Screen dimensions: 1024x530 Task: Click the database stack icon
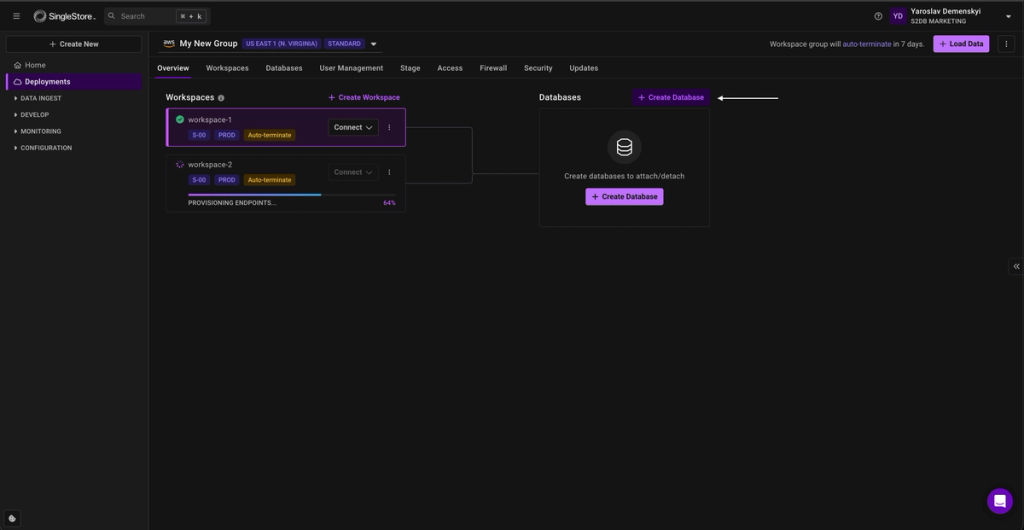[624, 148]
